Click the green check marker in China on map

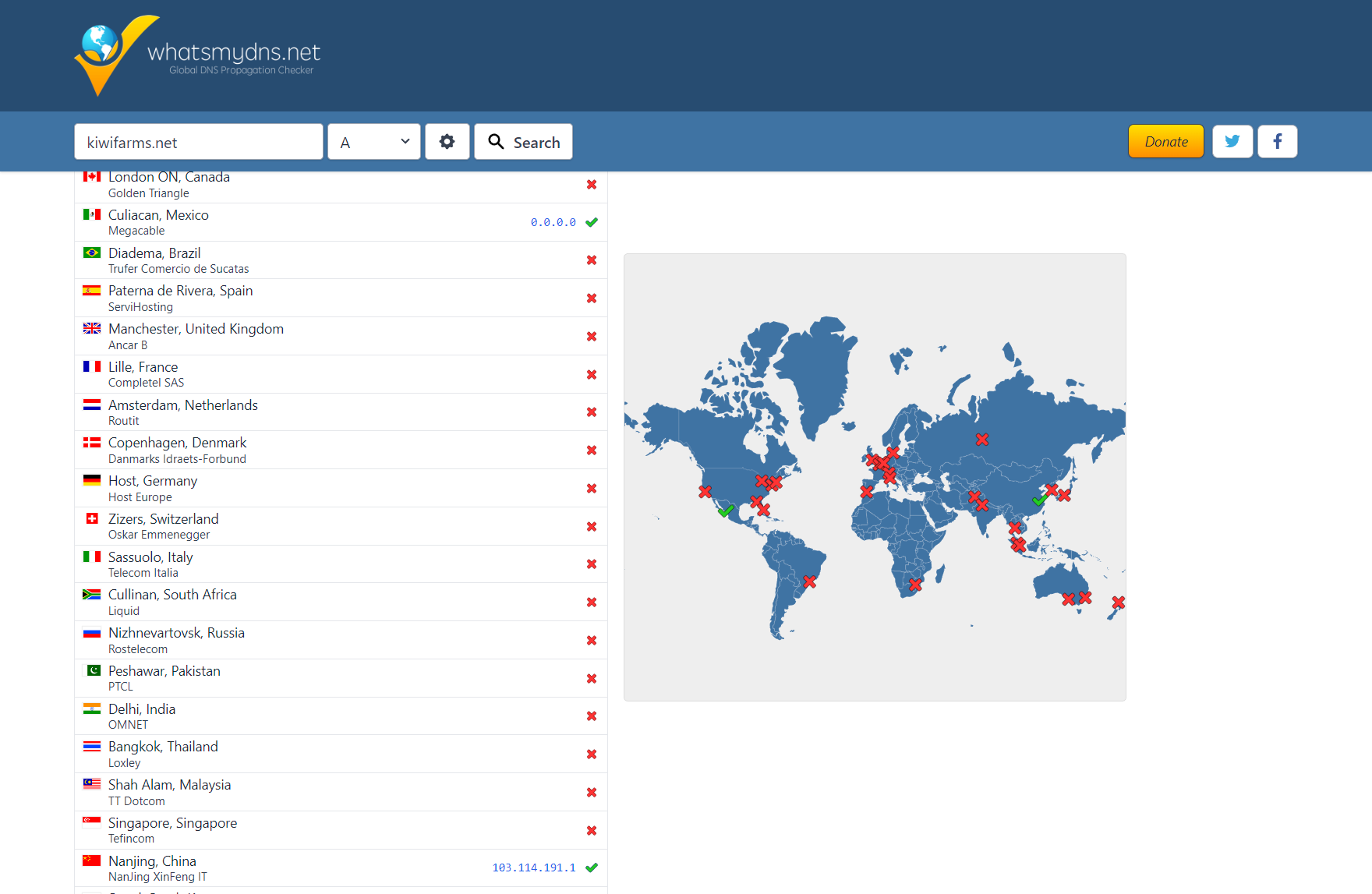[1039, 500]
